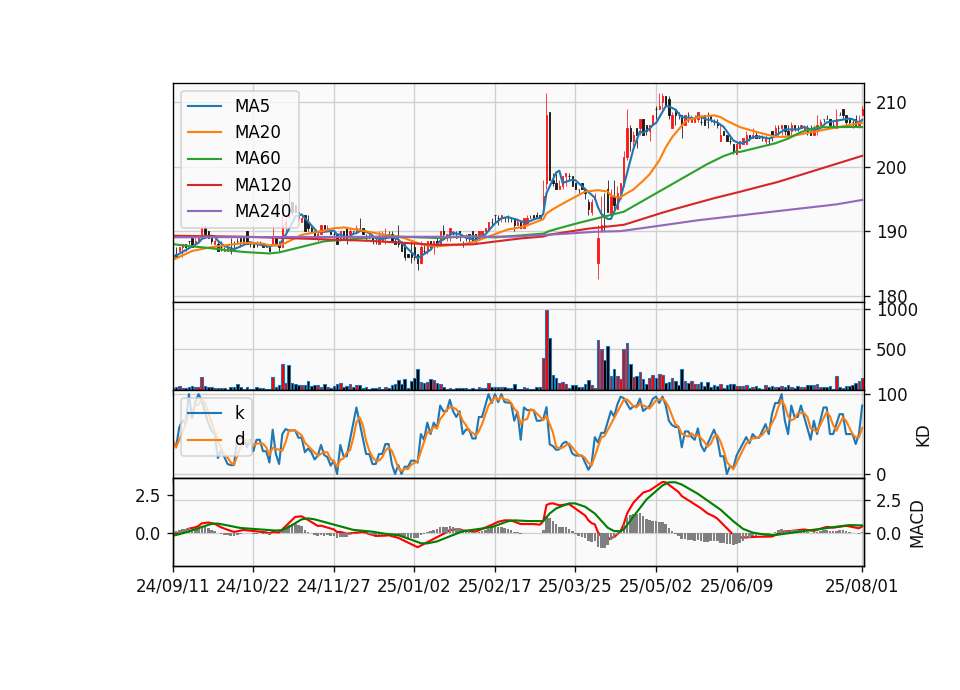The image size is (960, 690).
Task: Click the 25/01/02 date axis label
Action: [414, 586]
